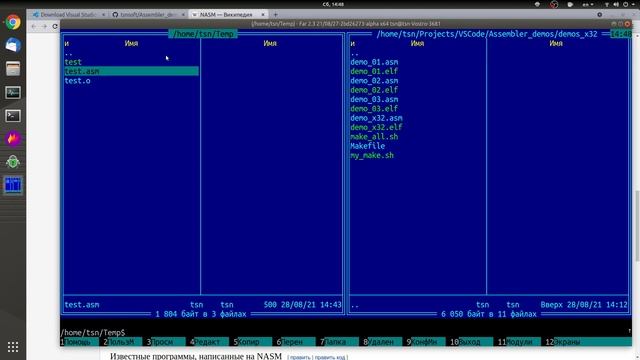The image size is (640, 360).
Task: Click F2 ПользМ key bar button
Action: click(122, 342)
